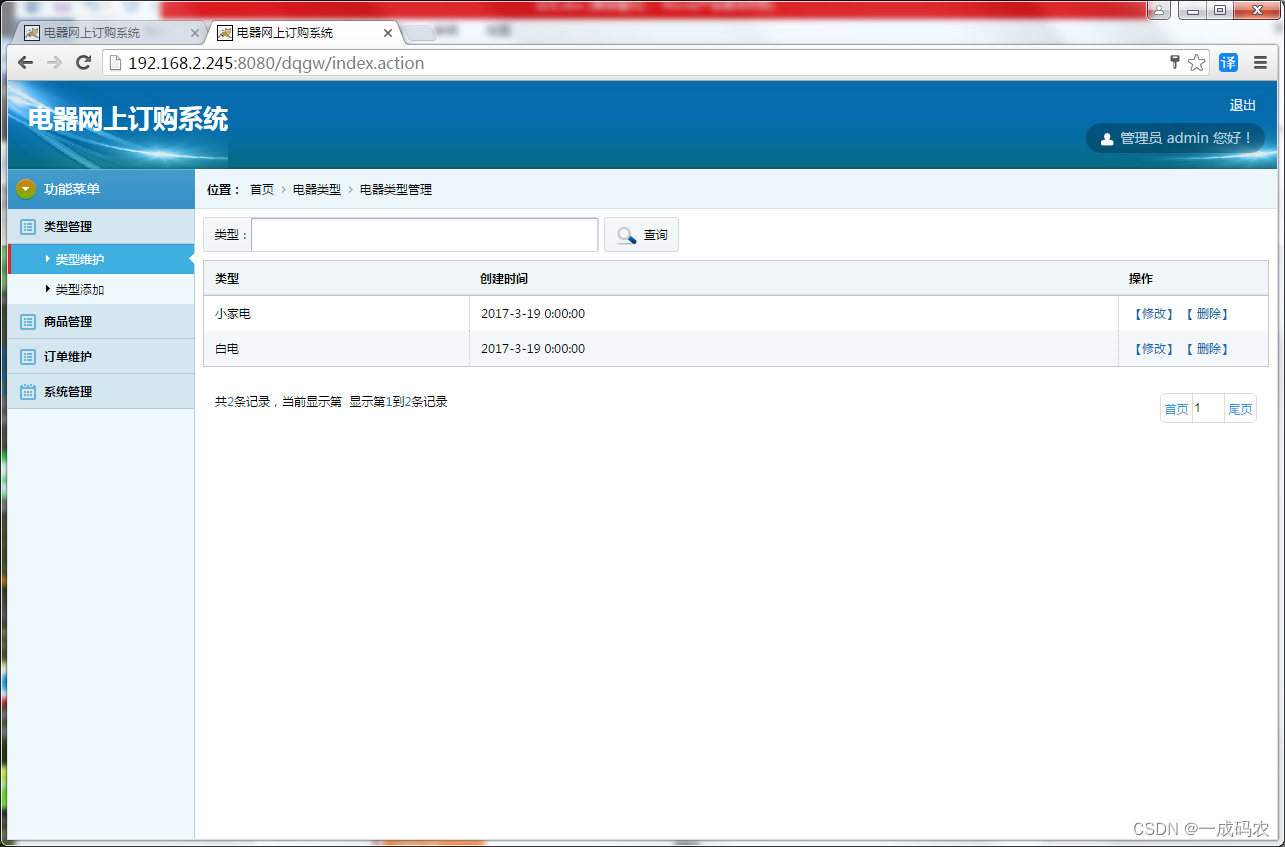
Task: Click the browser back arrow
Action: click(x=26, y=63)
